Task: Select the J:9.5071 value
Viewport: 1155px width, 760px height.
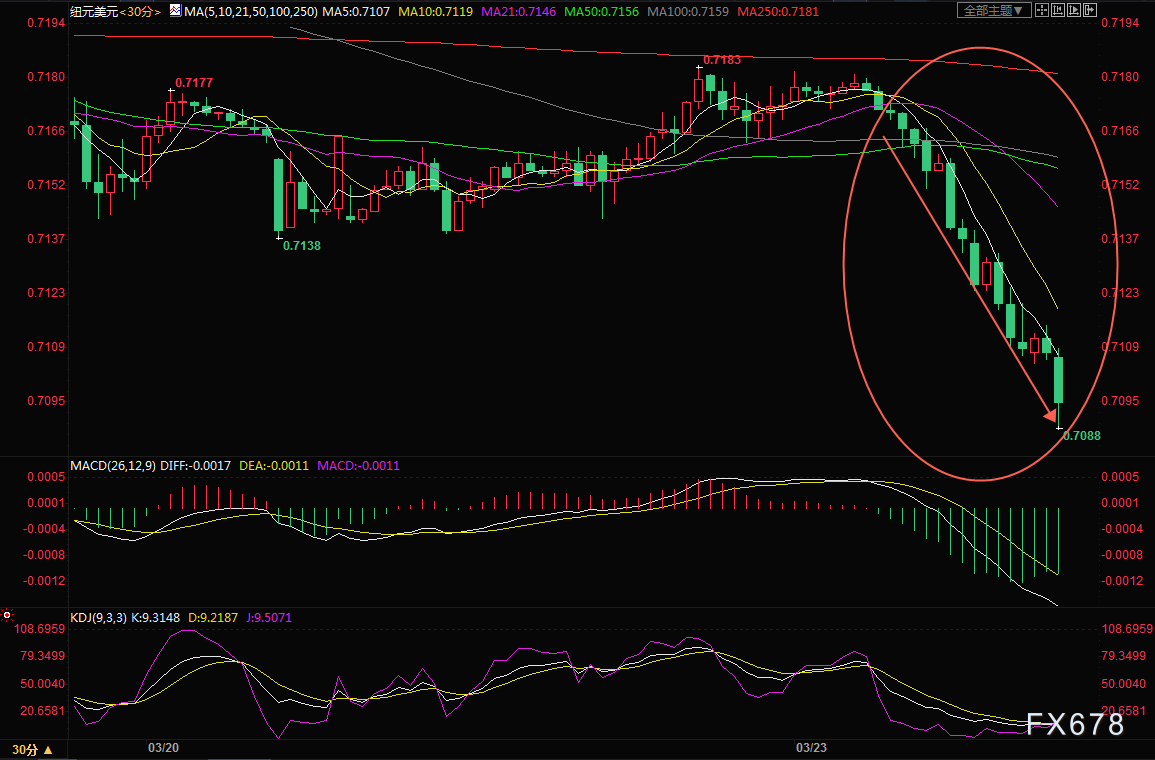Action: point(269,617)
